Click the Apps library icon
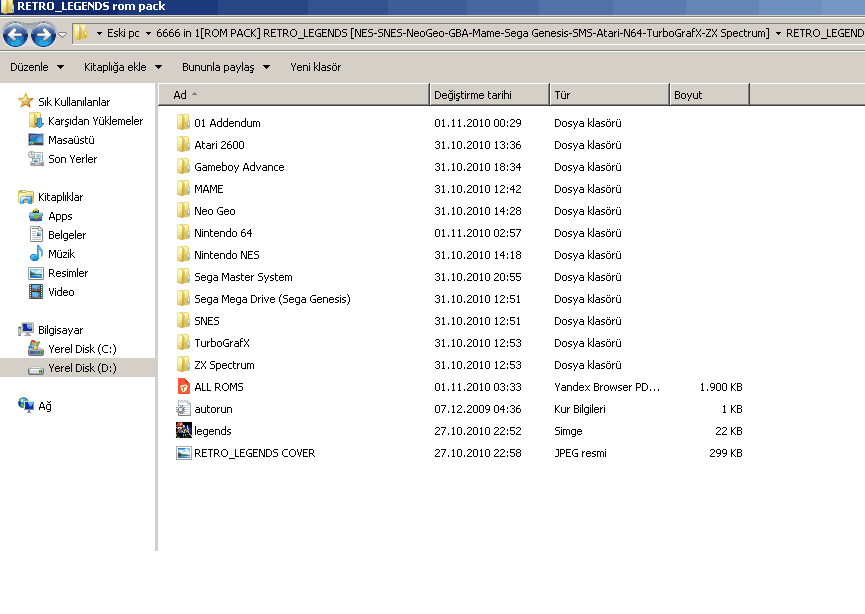865x614 pixels. point(36,216)
